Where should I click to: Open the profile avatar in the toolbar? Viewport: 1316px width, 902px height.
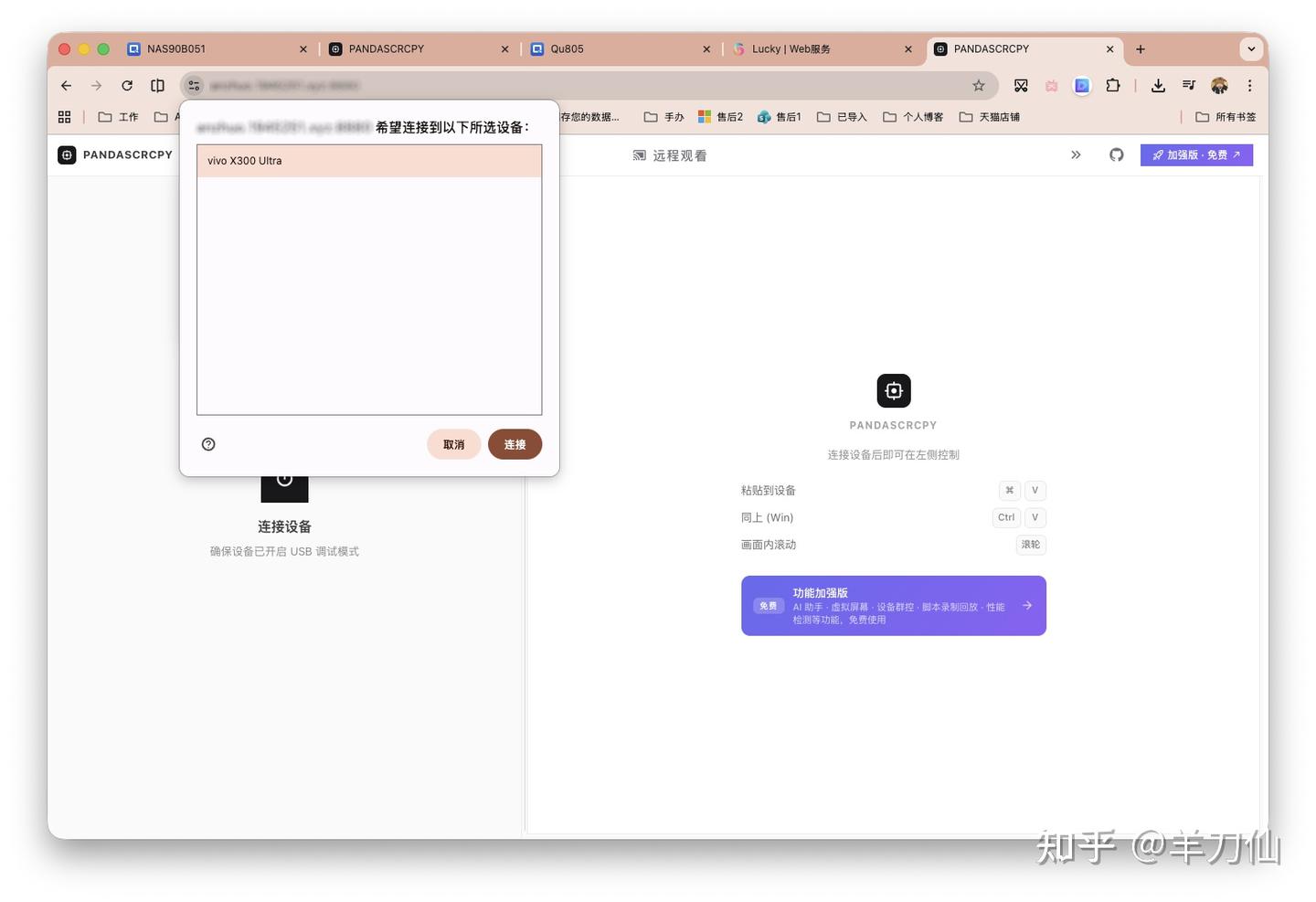(x=1219, y=86)
